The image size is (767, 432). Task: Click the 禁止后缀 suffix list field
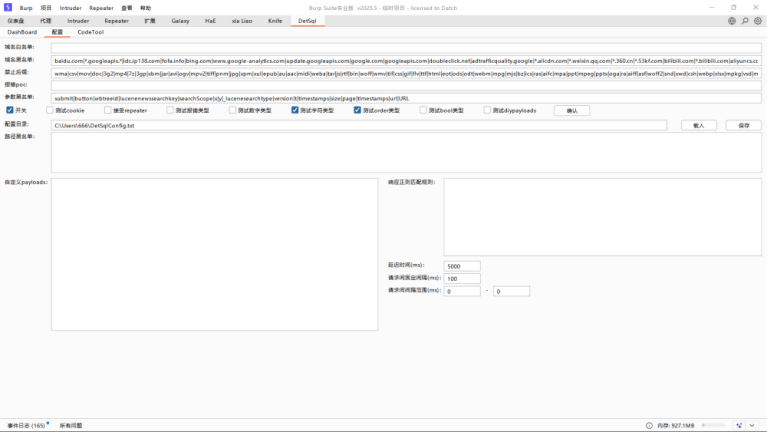pos(406,73)
